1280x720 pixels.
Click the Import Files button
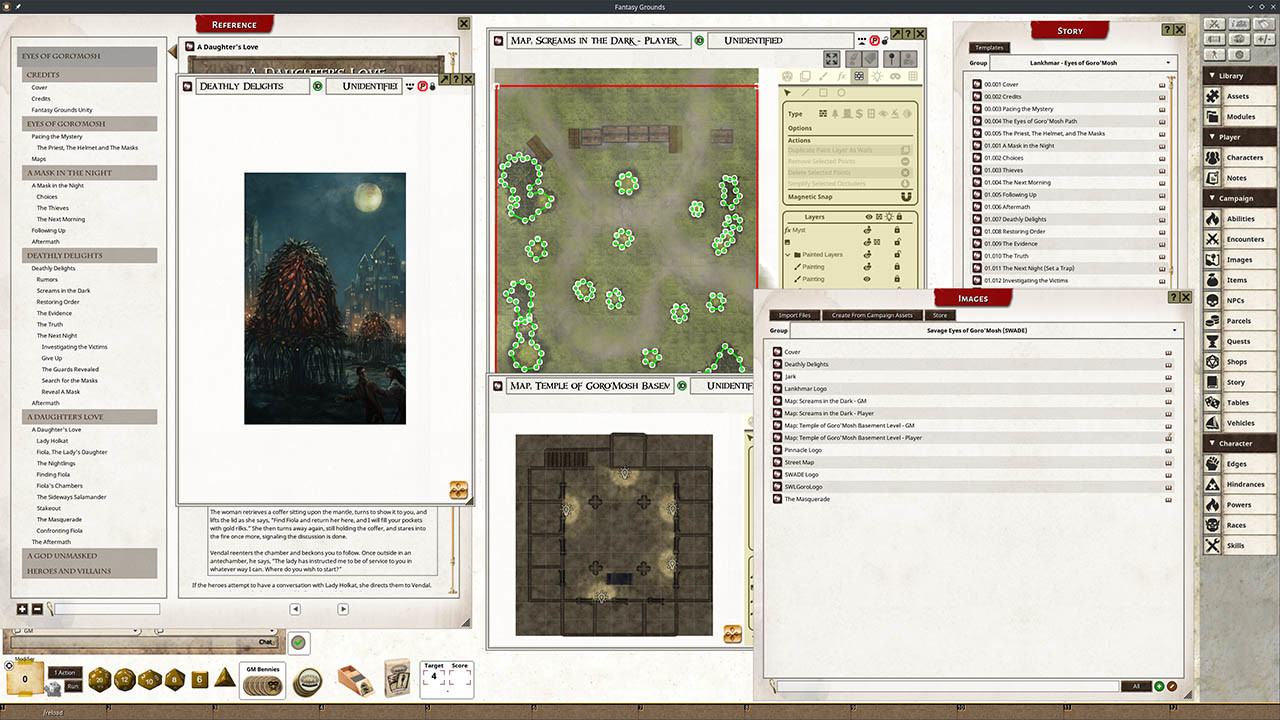coord(794,314)
